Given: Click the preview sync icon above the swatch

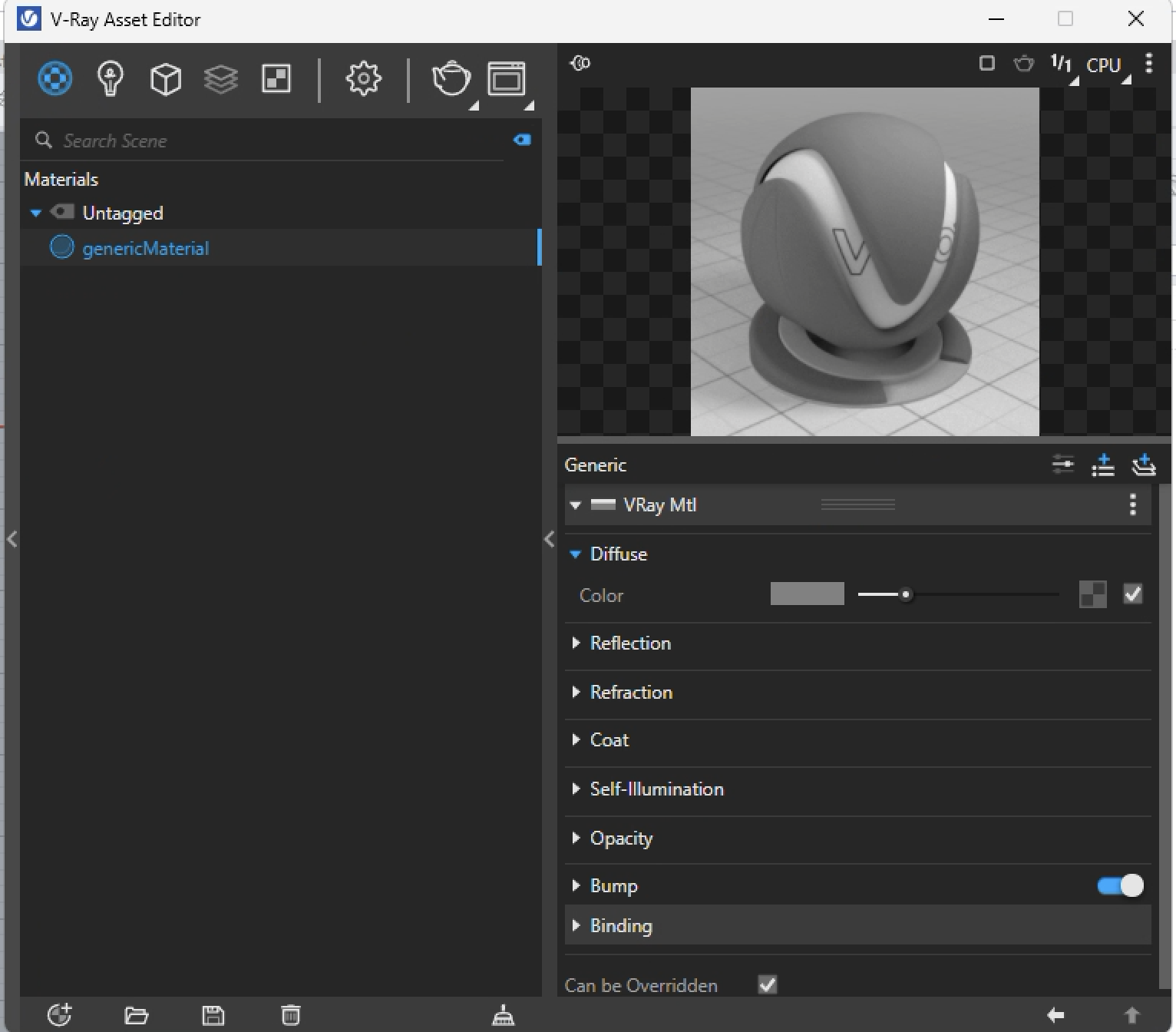Looking at the screenshot, I should tap(580, 63).
